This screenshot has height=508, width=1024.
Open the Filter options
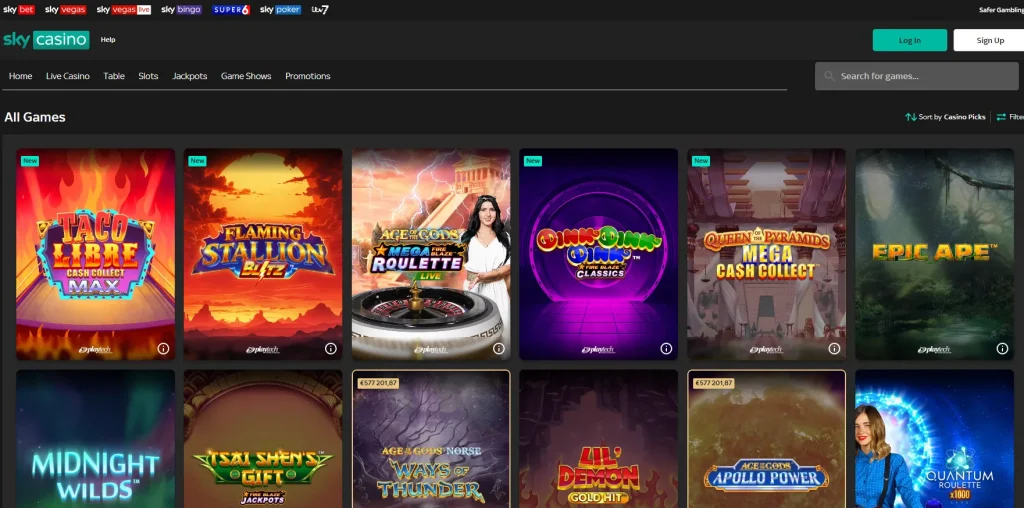1010,117
